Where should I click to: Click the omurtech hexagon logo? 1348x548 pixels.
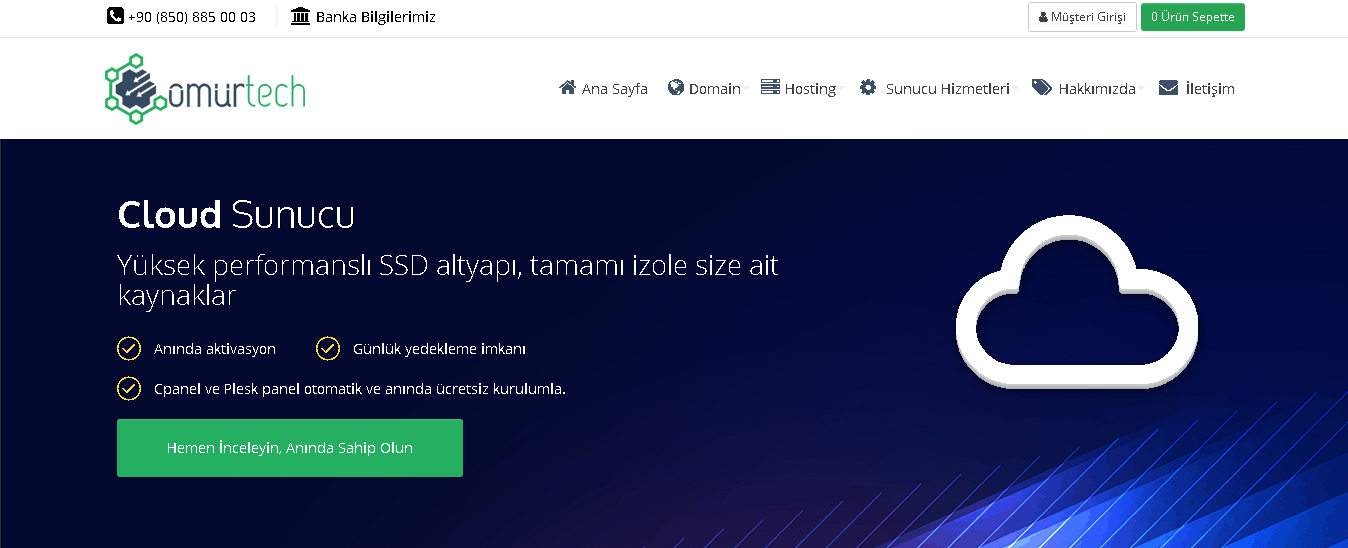(135, 88)
